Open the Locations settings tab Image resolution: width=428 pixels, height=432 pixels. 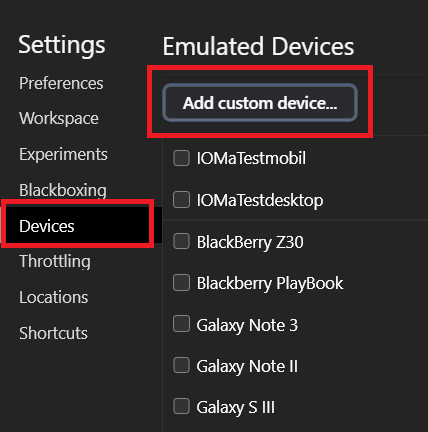pyautogui.click(x=53, y=297)
